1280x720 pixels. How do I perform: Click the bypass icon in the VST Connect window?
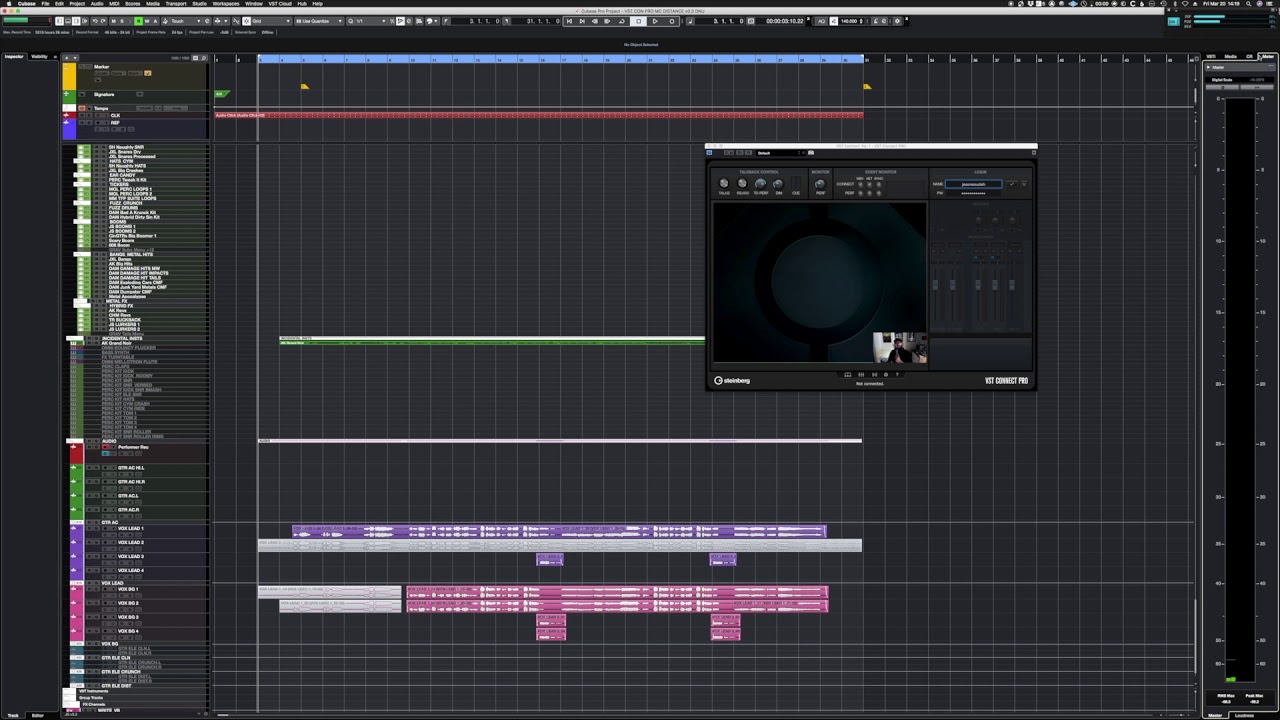tap(709, 153)
